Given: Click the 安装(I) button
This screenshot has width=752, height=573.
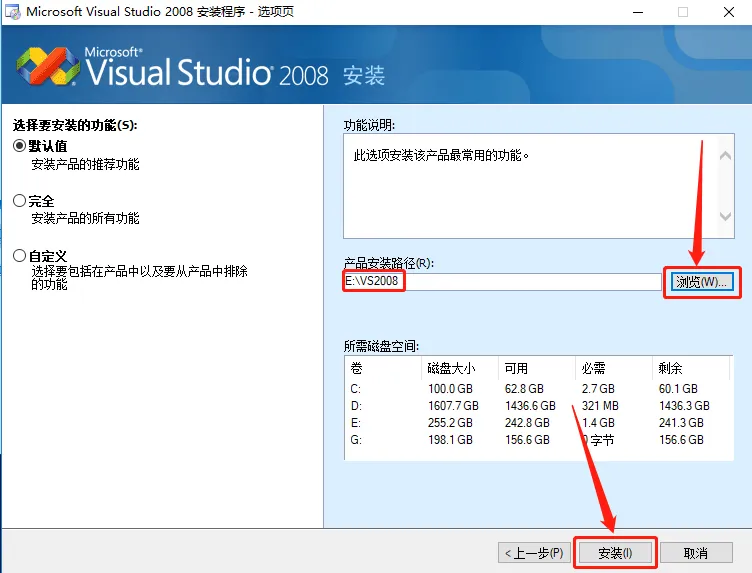Looking at the screenshot, I should [615, 553].
